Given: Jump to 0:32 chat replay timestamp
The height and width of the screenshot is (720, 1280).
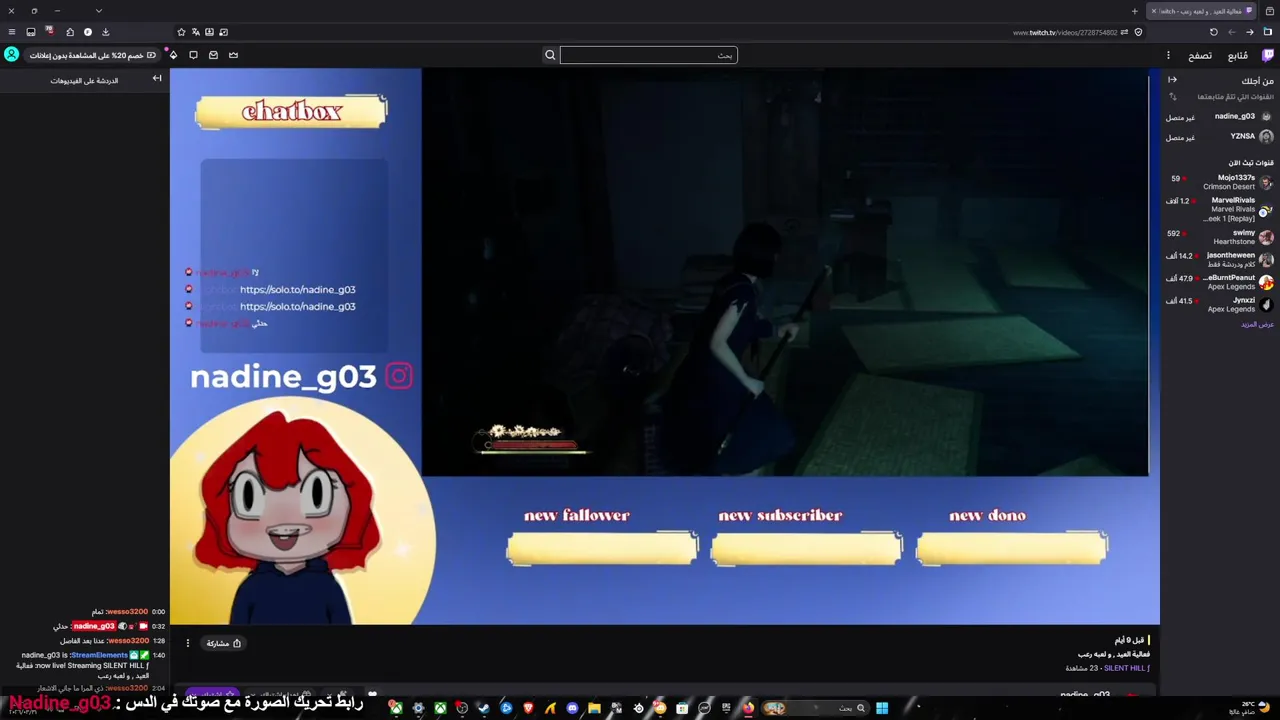Looking at the screenshot, I should pyautogui.click(x=158, y=626).
